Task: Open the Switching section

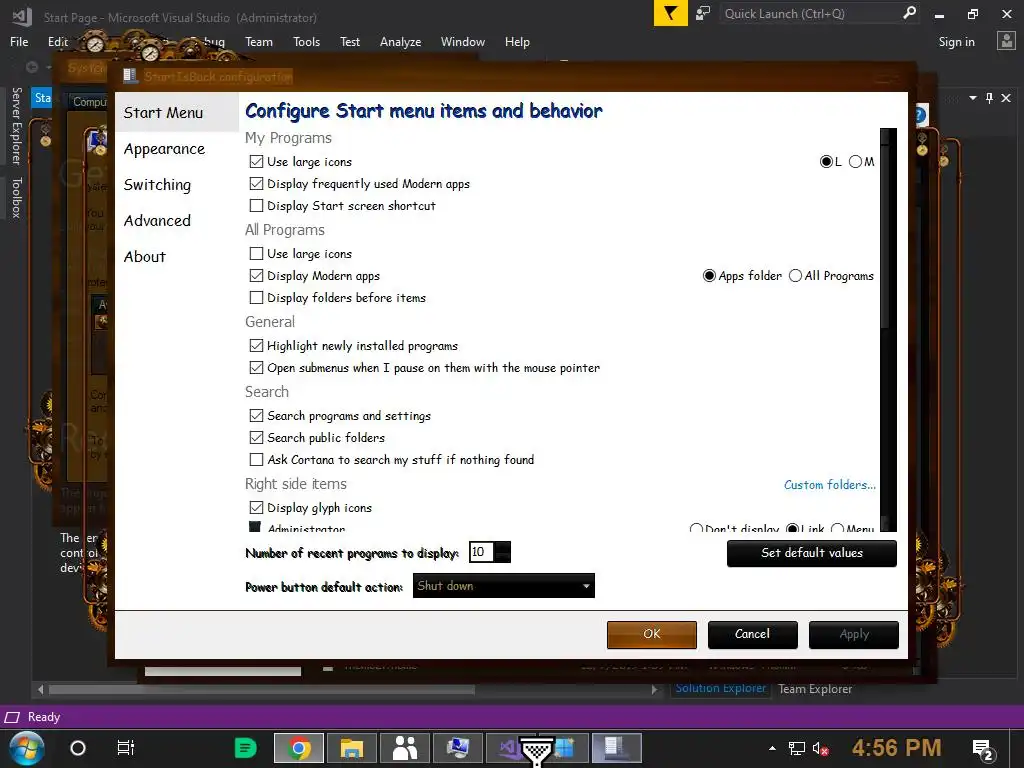Action: pos(157,185)
